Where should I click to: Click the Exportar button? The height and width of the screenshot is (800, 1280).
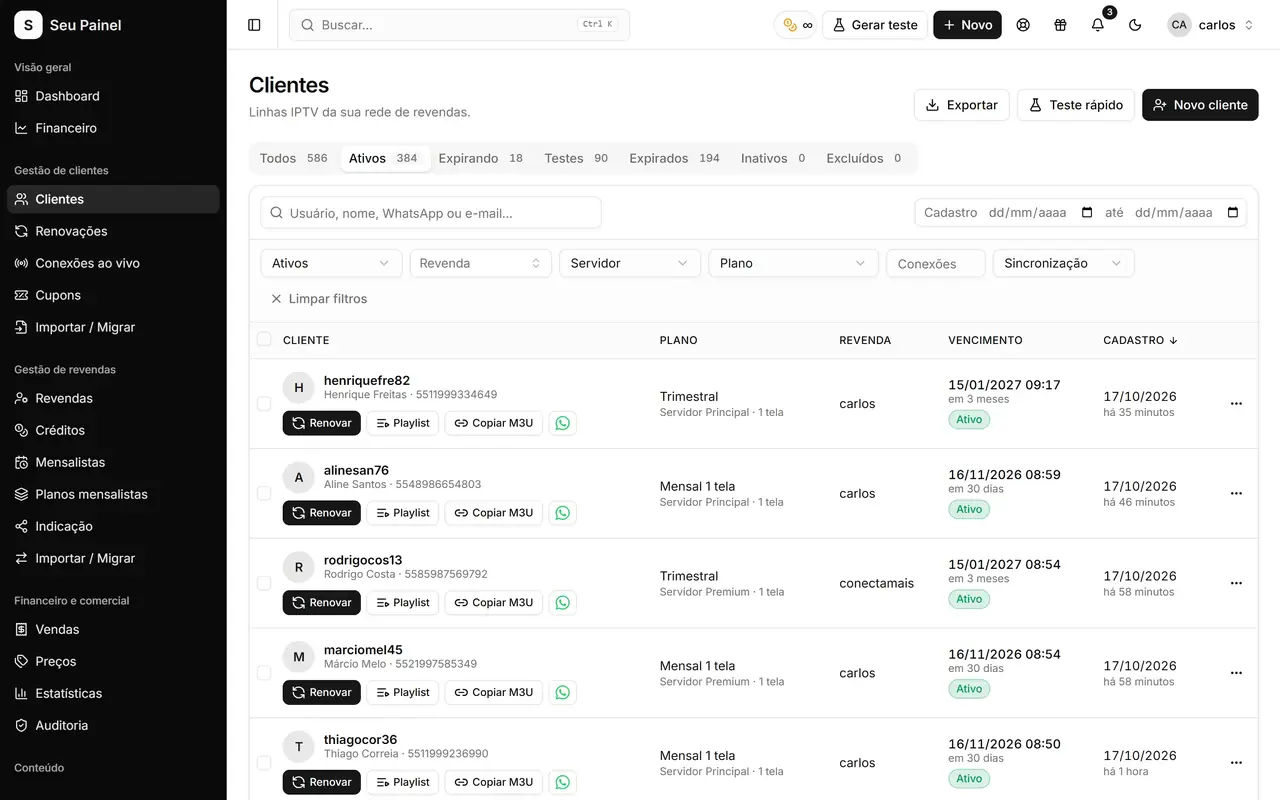pos(961,105)
